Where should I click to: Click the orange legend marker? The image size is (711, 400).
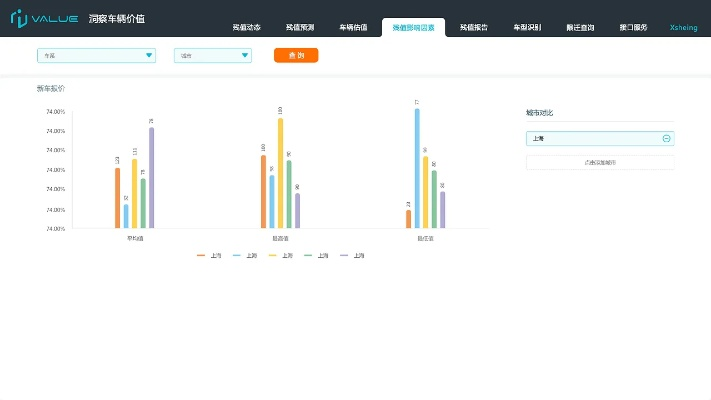[x=201, y=256]
